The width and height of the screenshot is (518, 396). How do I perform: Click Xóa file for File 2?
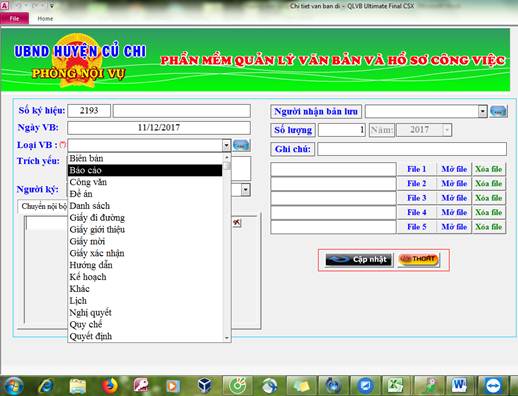[489, 183]
